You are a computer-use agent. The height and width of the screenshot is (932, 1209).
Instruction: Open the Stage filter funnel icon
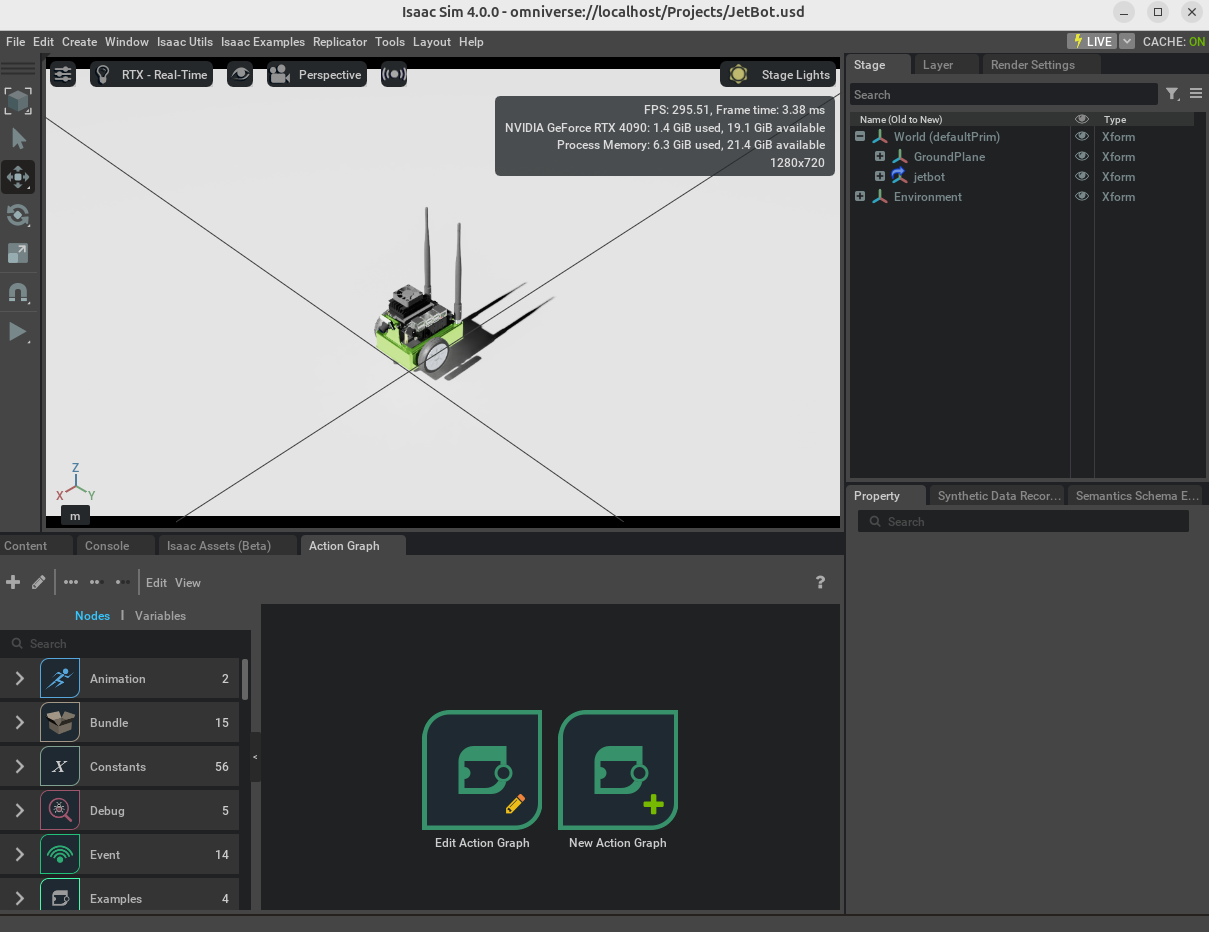coord(1173,94)
